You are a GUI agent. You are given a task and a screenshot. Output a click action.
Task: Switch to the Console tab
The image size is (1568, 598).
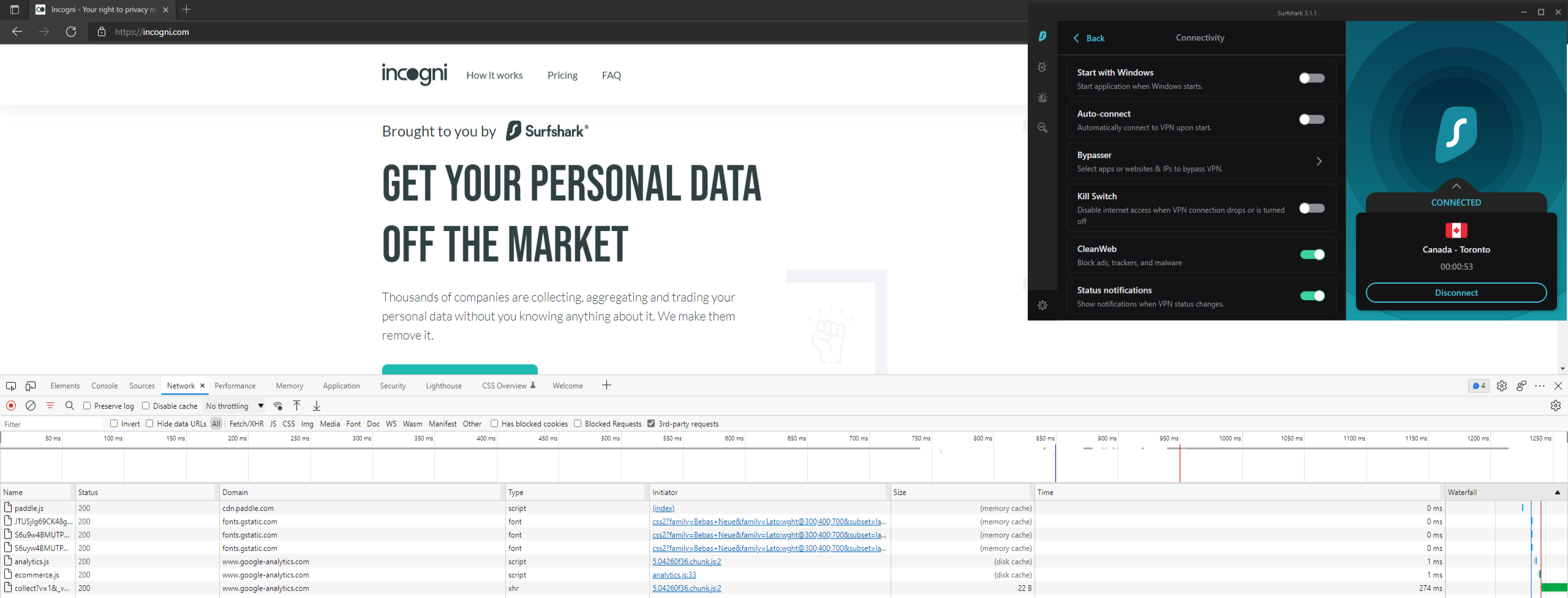click(104, 385)
